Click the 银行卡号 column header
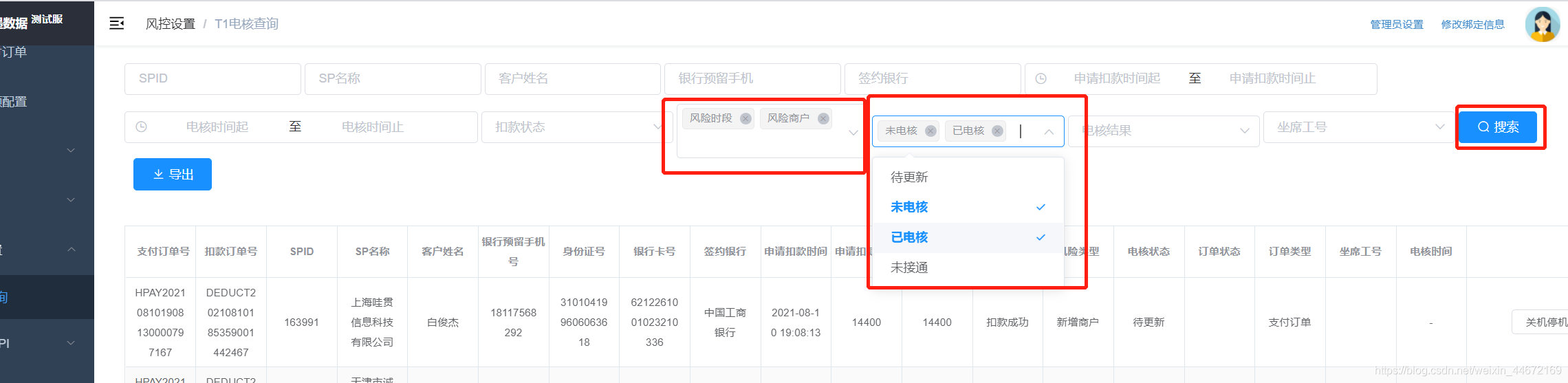The height and width of the screenshot is (383, 1568). tap(655, 252)
